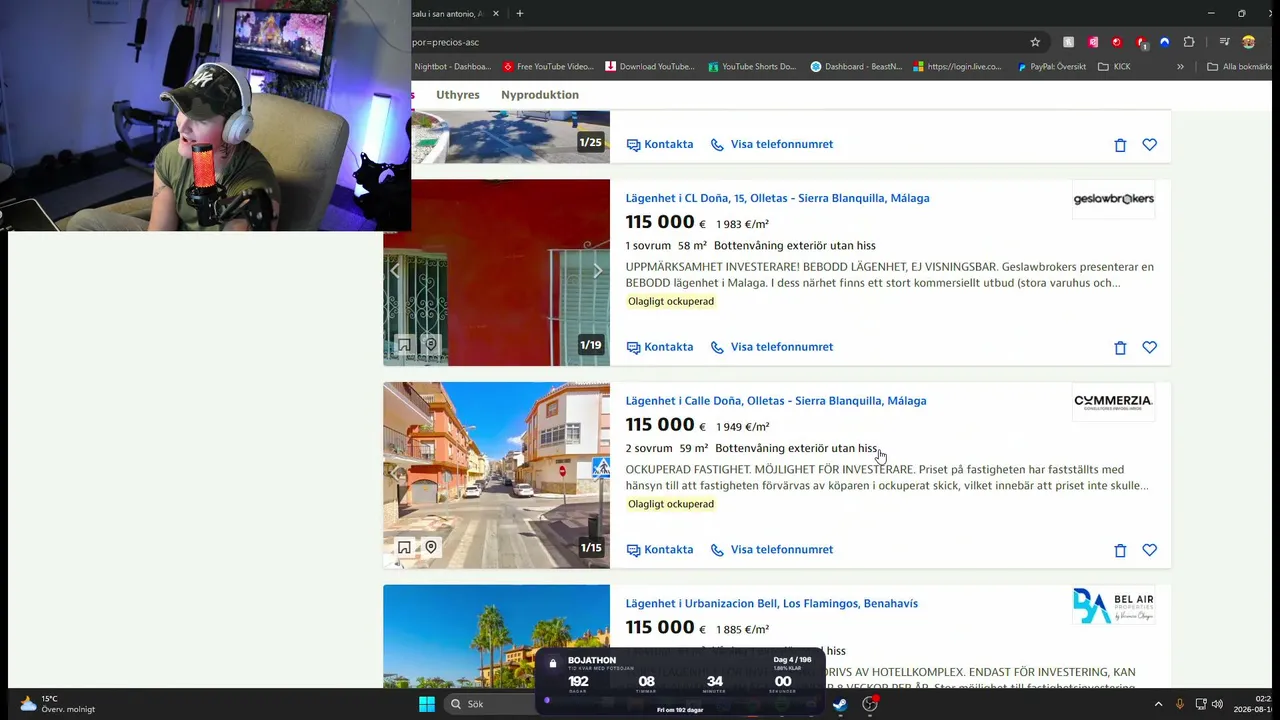Open Steam from the taskbar
The width and height of the screenshot is (1280, 720).
[840, 704]
